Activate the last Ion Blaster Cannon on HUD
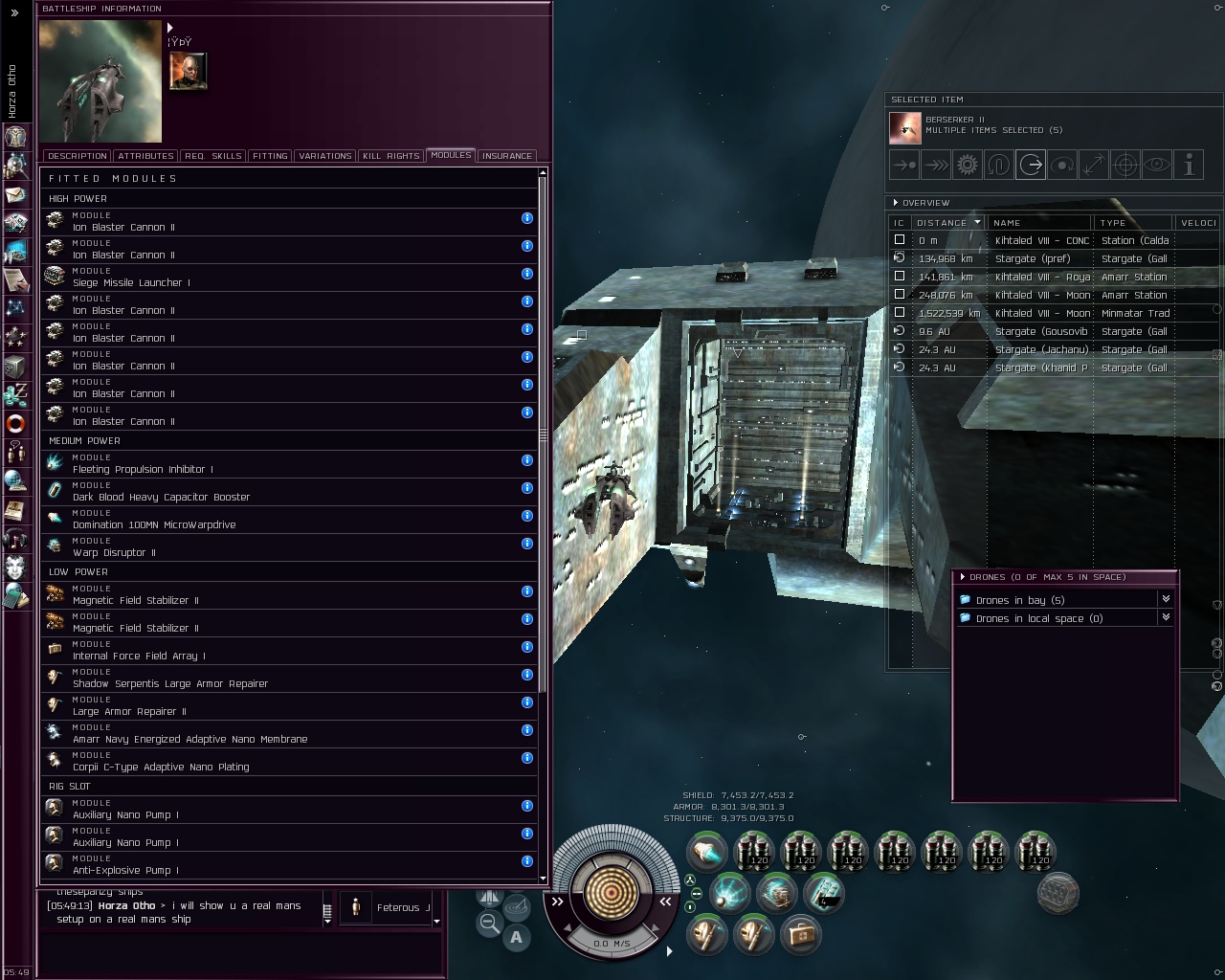The height and width of the screenshot is (980, 1225). pos(1036,851)
